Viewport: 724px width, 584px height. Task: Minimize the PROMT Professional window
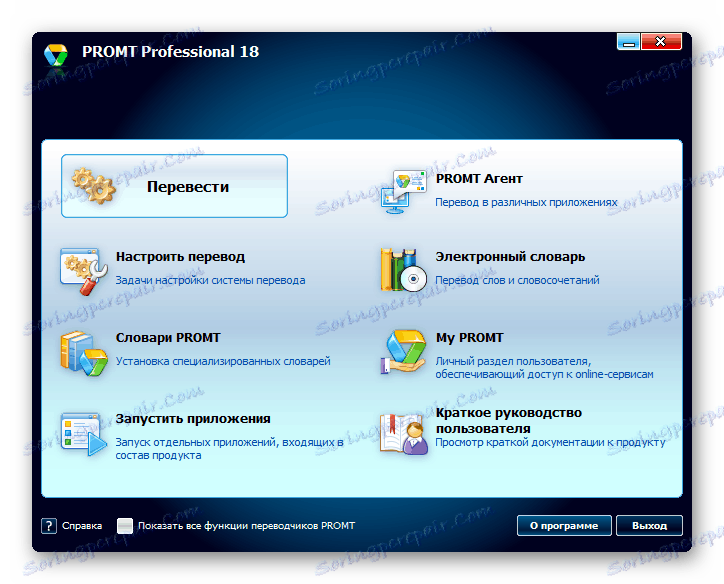point(628,42)
